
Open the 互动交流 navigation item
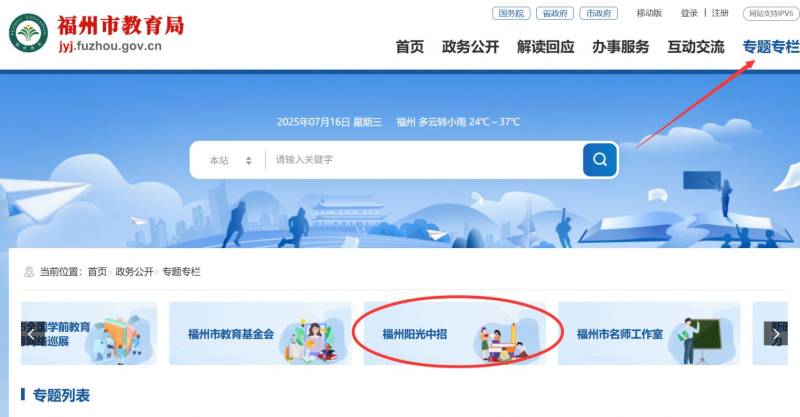click(x=696, y=47)
